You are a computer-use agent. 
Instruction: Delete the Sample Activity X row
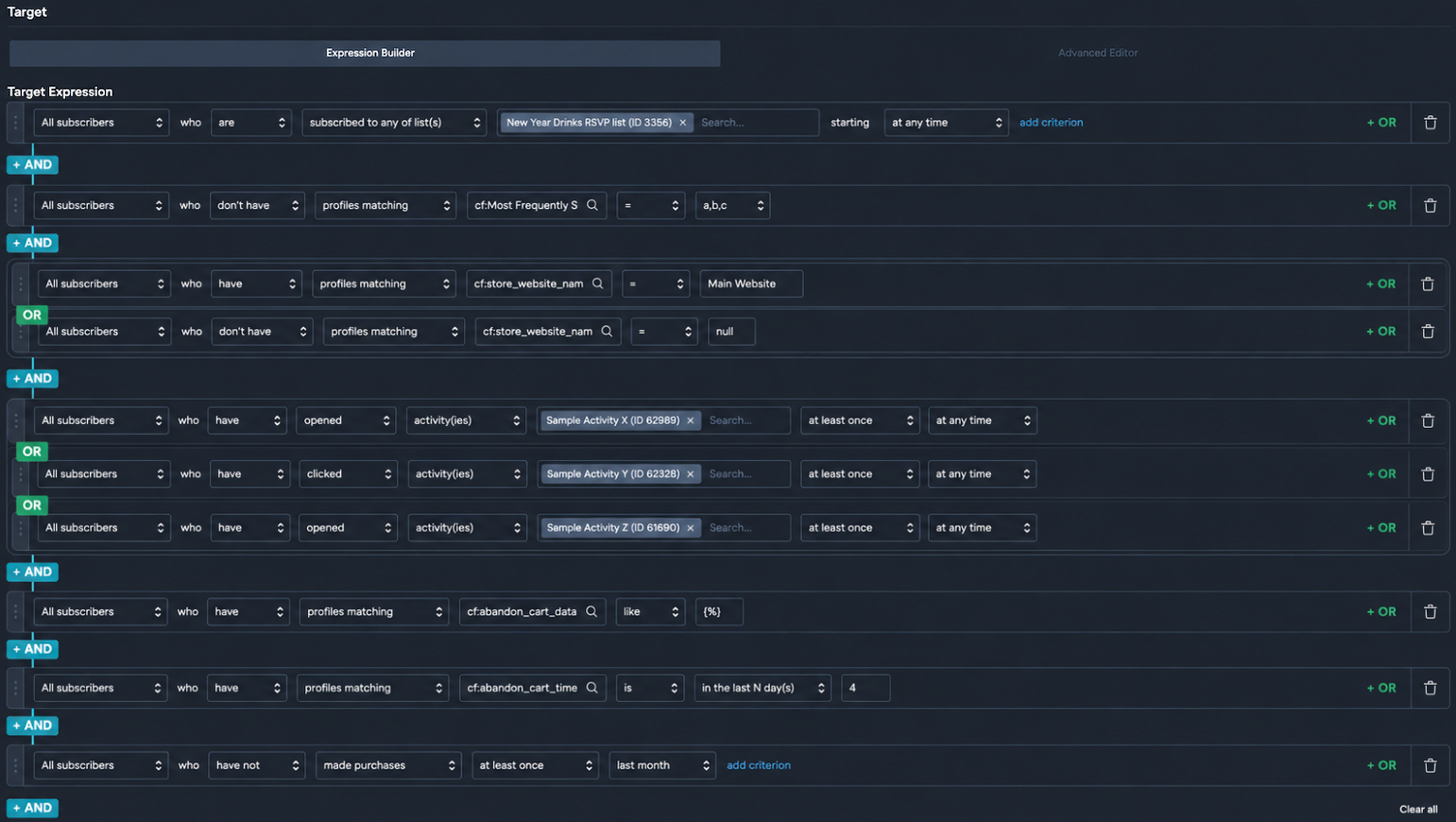coord(1428,420)
